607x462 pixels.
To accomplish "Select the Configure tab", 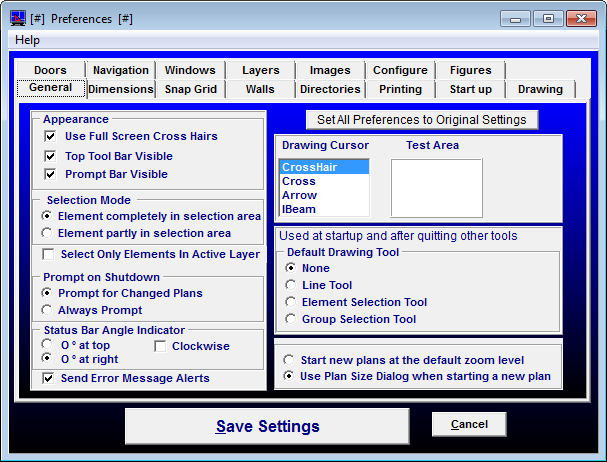I will click(400, 70).
